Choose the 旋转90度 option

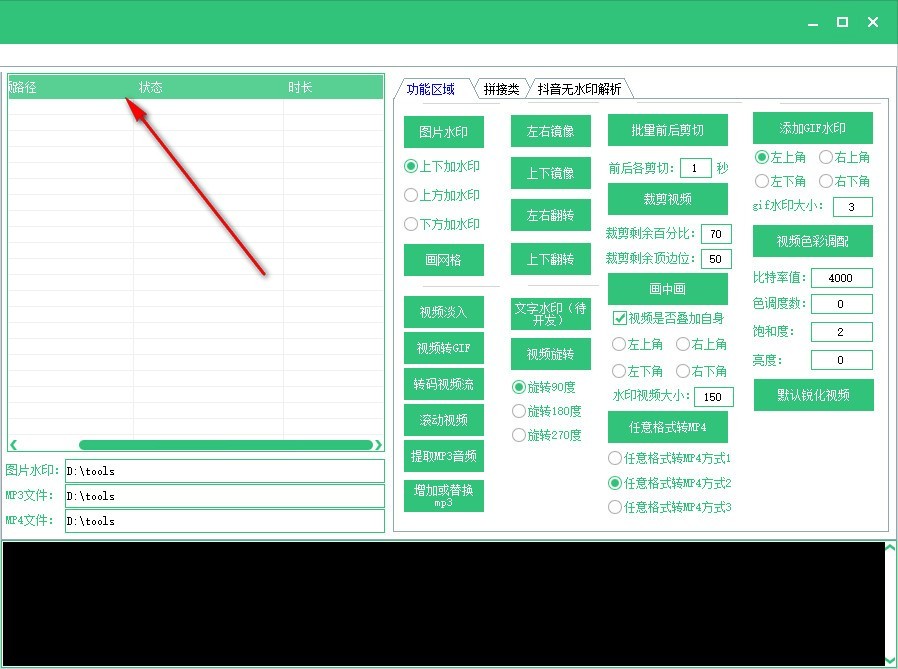(x=543, y=387)
